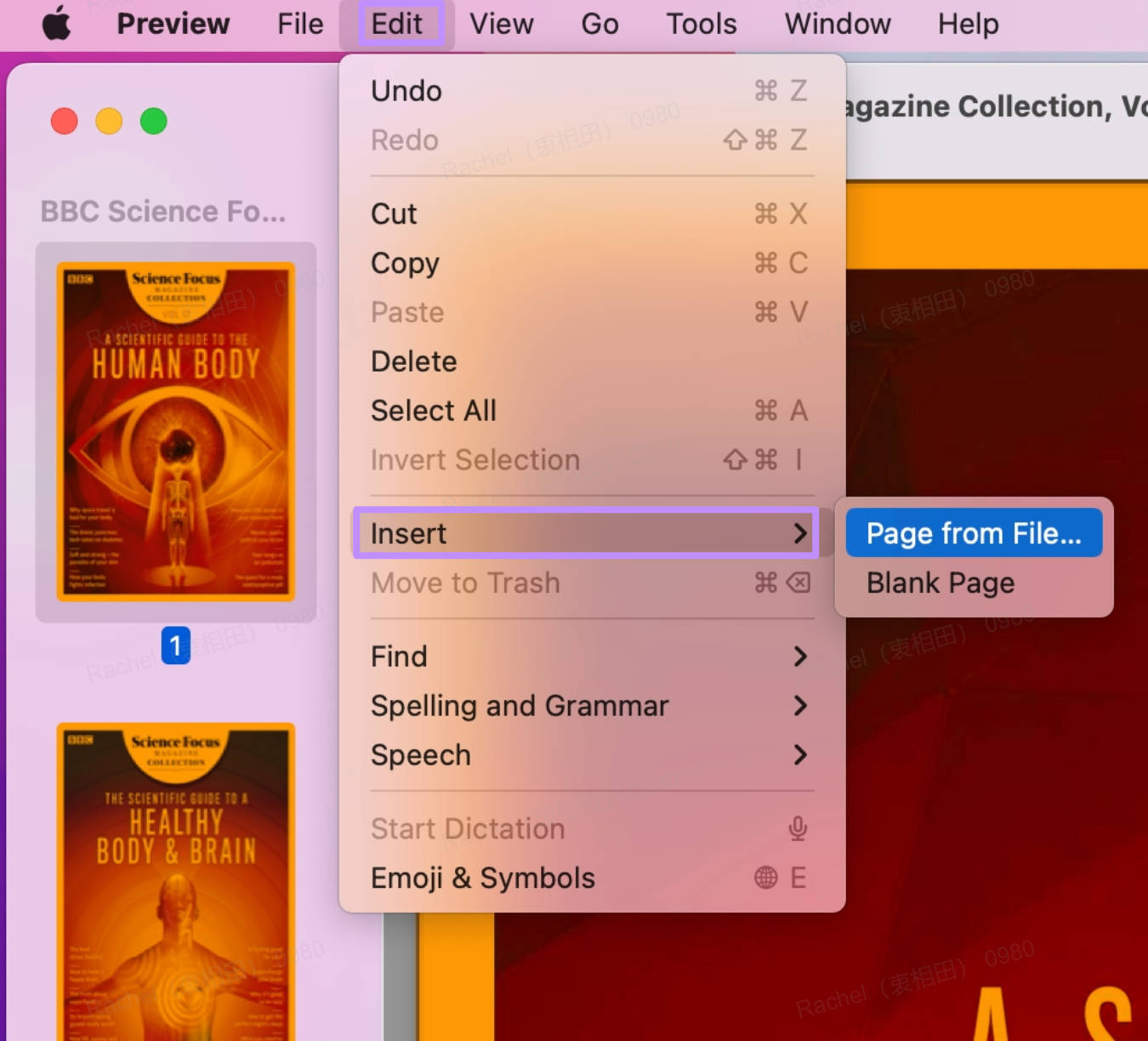The height and width of the screenshot is (1041, 1148).
Task: Choose Page from File in the submenu
Action: [x=974, y=533]
